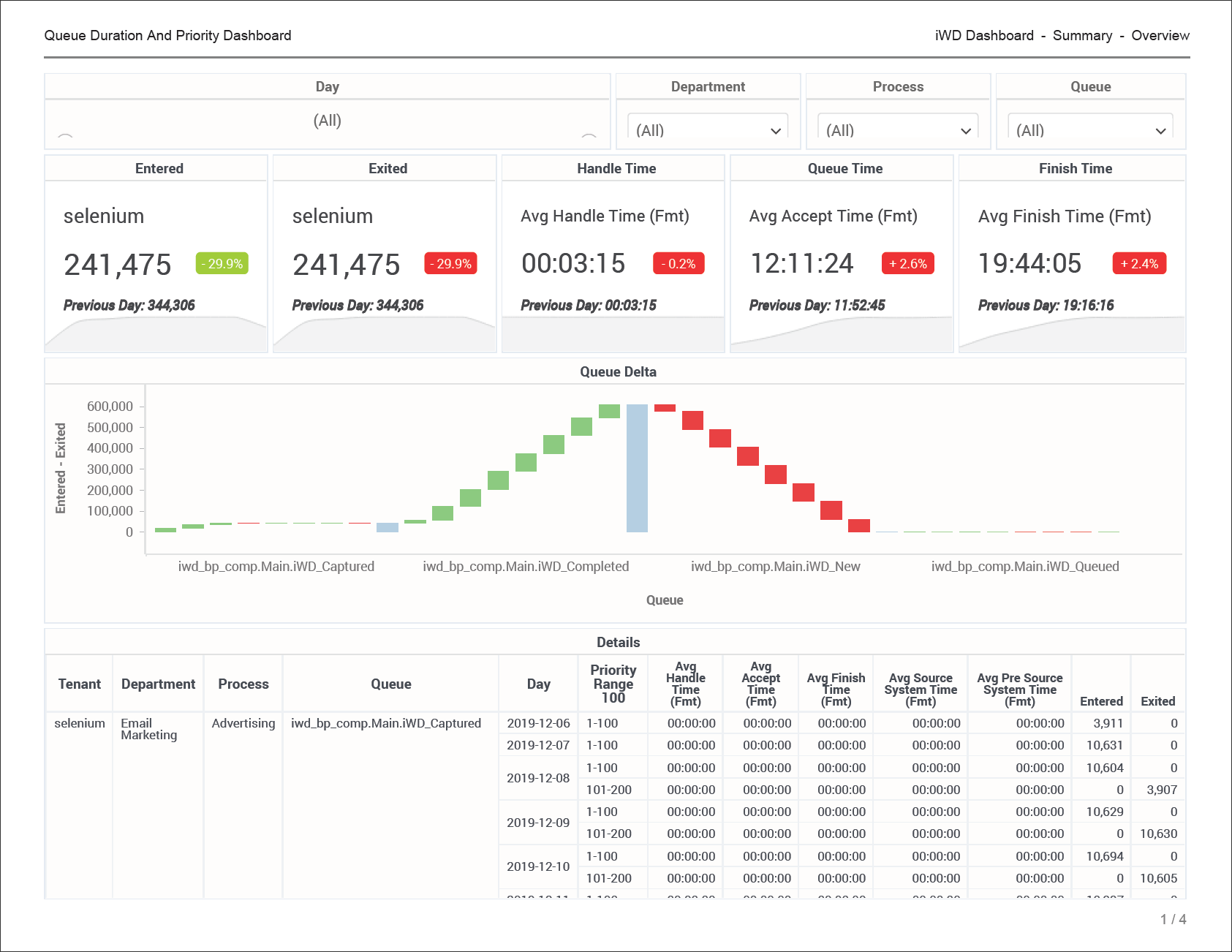
Task: Click the Tenant column header
Action: point(79,684)
